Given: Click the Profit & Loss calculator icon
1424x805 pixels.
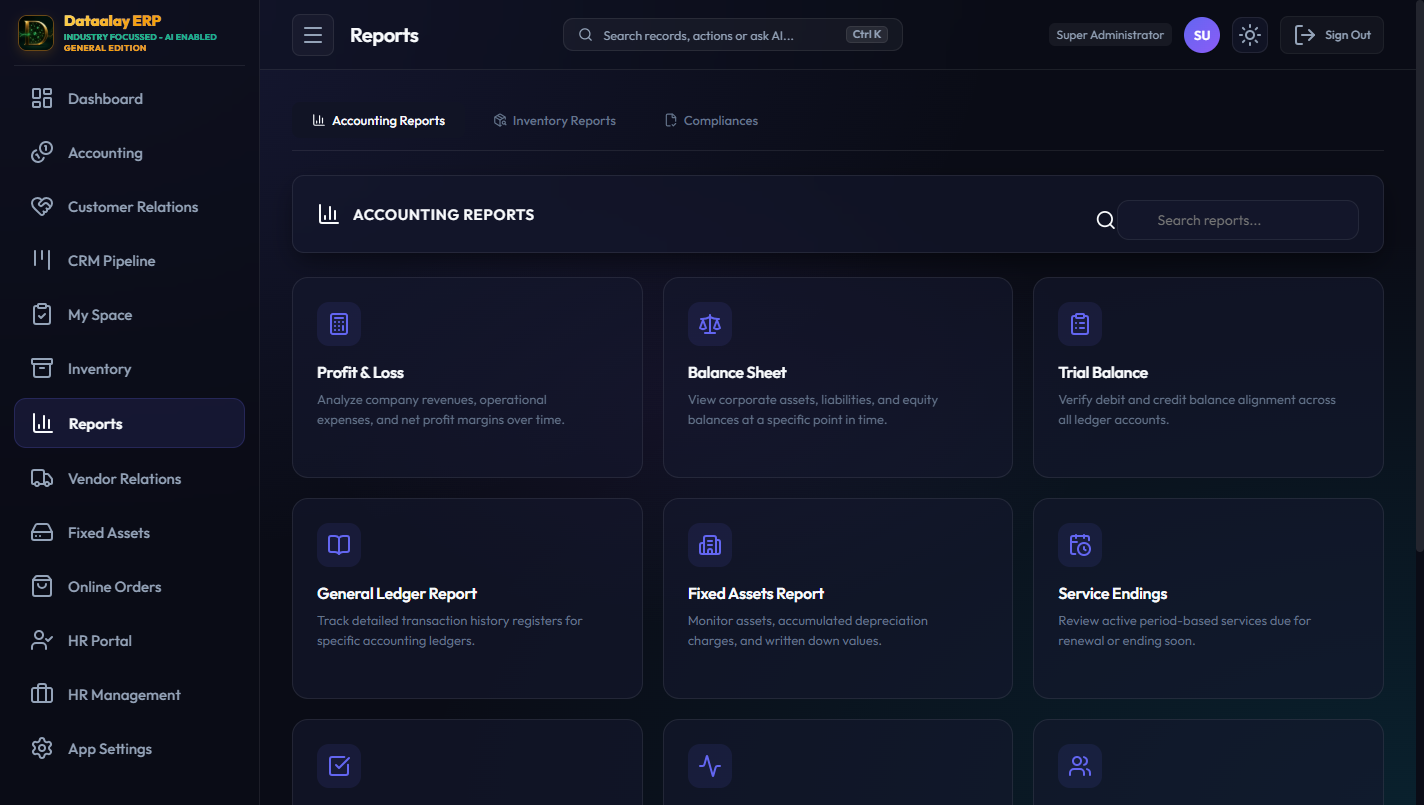Looking at the screenshot, I should click(x=339, y=324).
